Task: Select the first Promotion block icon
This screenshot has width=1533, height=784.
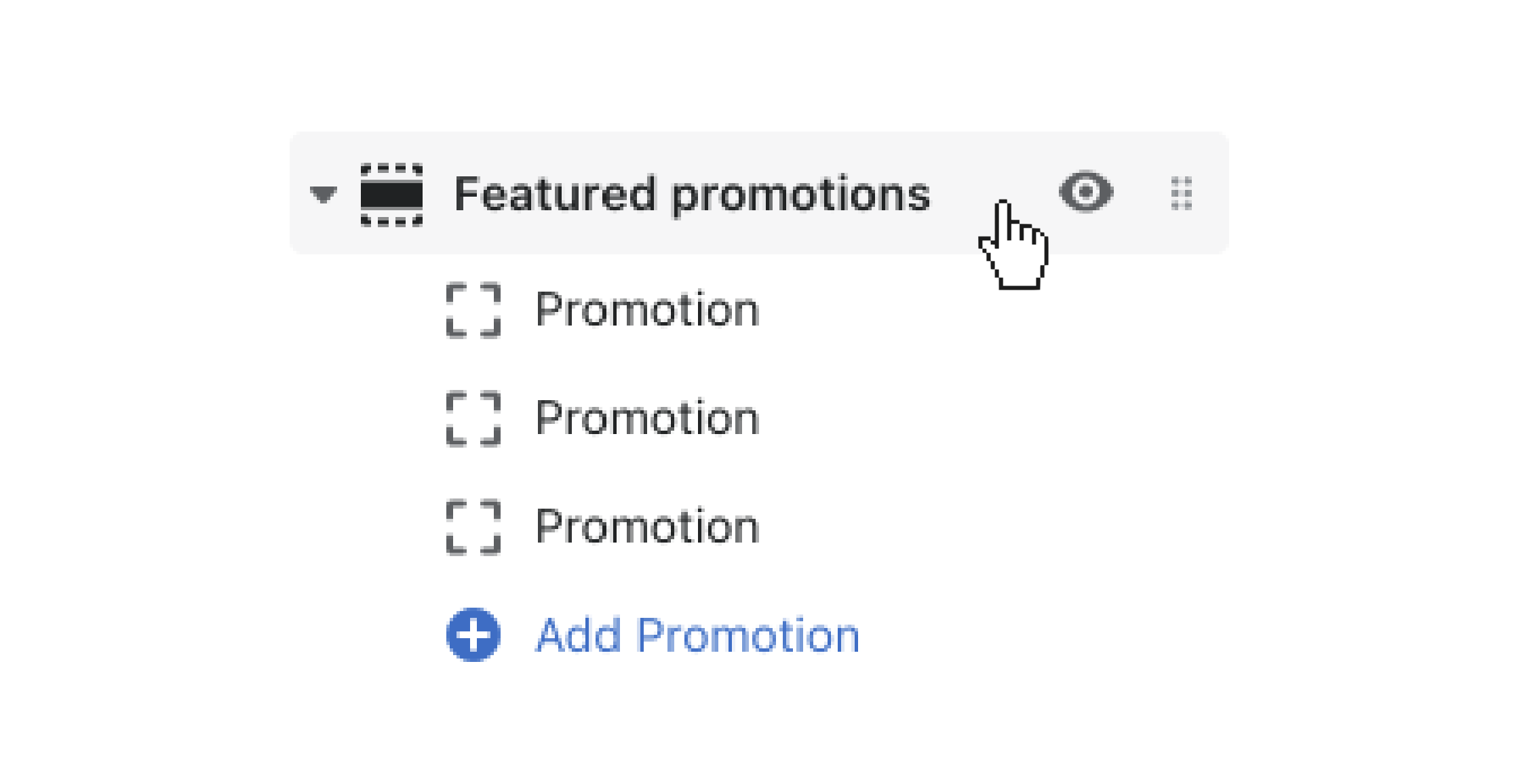Action: pos(473,311)
